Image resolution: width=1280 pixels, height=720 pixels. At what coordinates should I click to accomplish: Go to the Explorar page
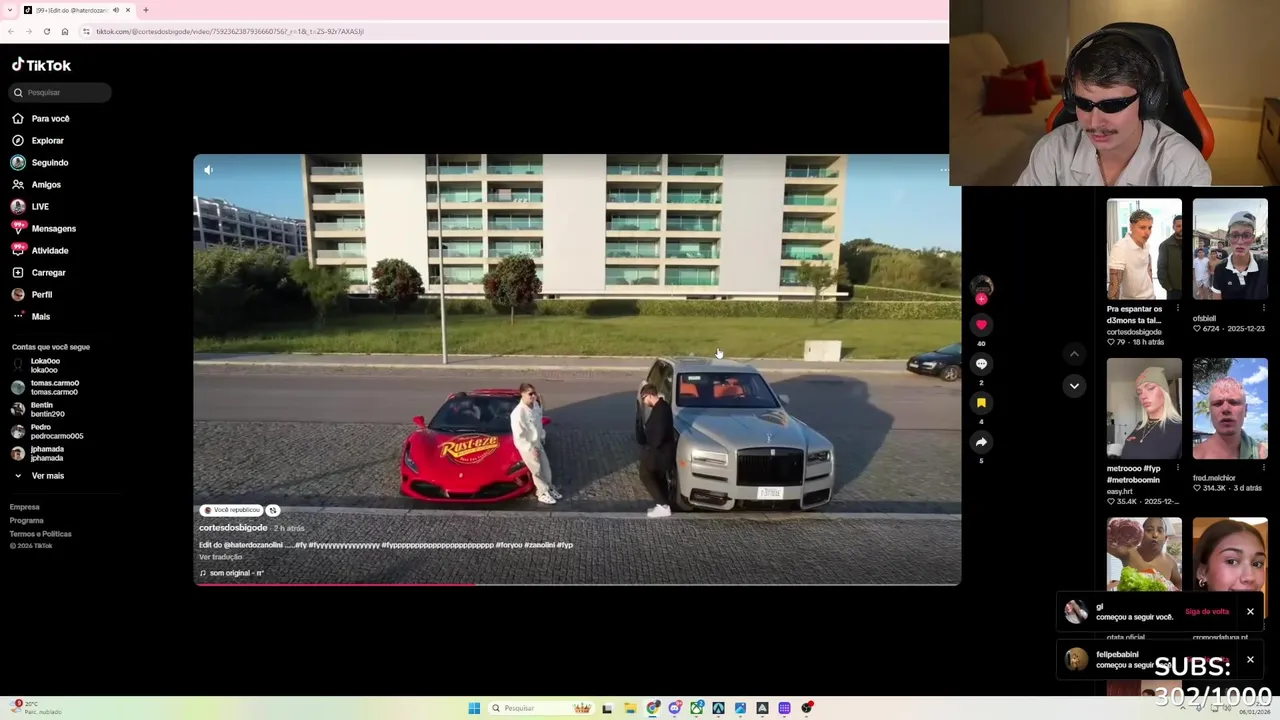click(x=37, y=140)
